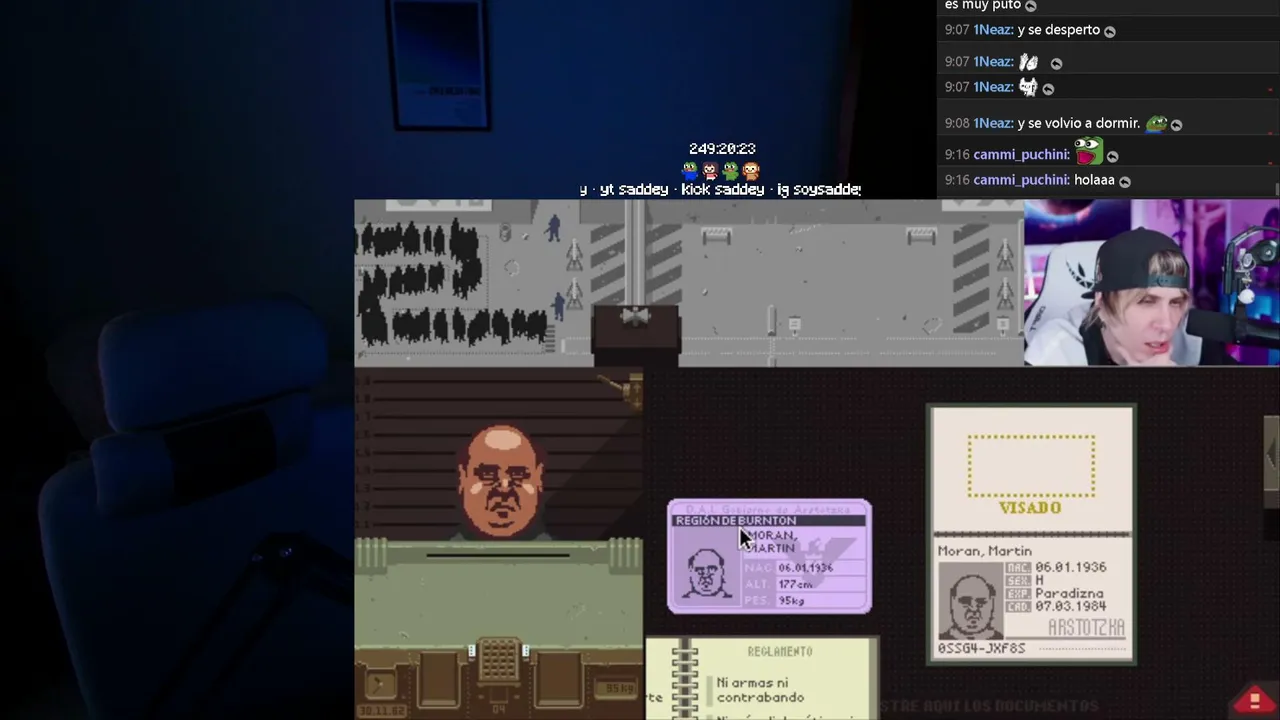Viewport: 1280px width, 720px height.
Task: Click the orange monkey emote under the timer
Action: 751,171
